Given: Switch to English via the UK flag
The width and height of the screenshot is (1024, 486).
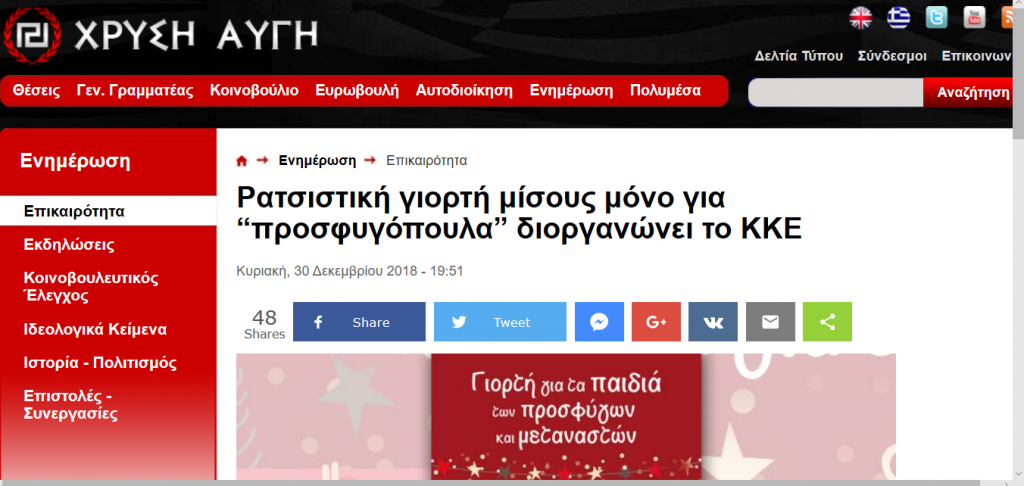Looking at the screenshot, I should click(860, 18).
